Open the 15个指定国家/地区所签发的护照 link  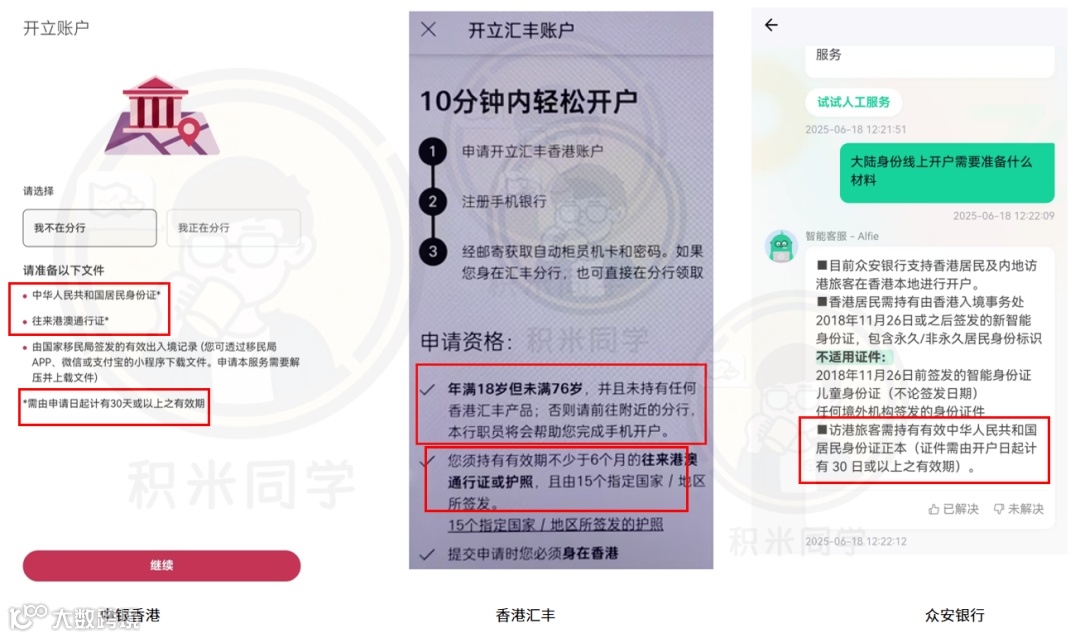(555, 525)
